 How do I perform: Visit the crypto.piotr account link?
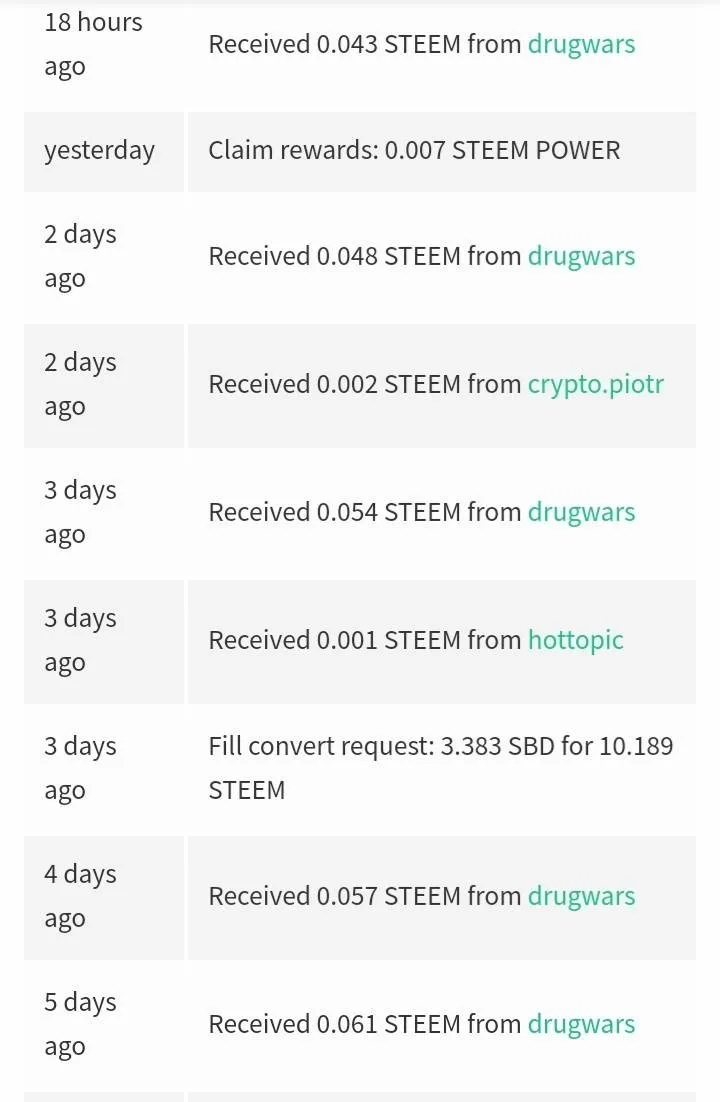click(596, 385)
